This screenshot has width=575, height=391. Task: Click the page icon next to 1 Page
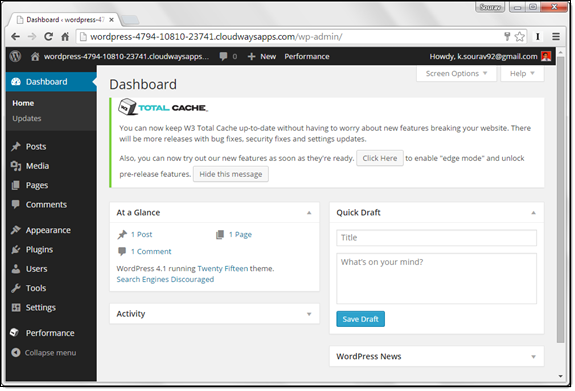point(220,234)
